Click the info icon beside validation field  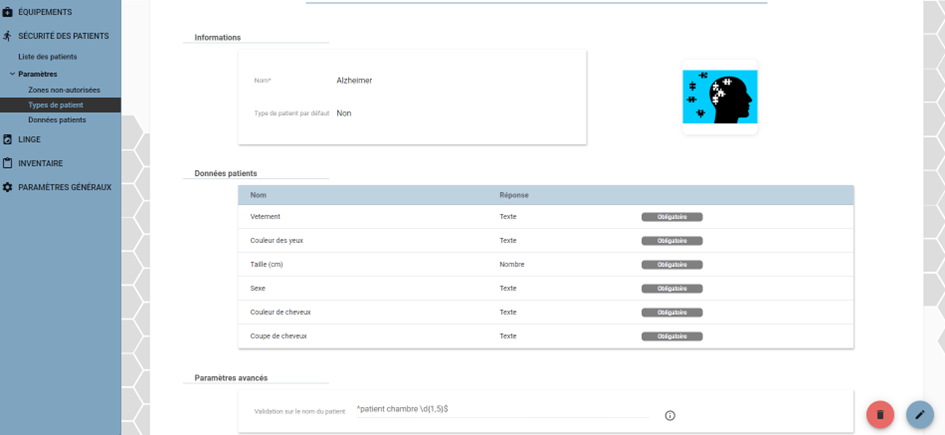(670, 416)
